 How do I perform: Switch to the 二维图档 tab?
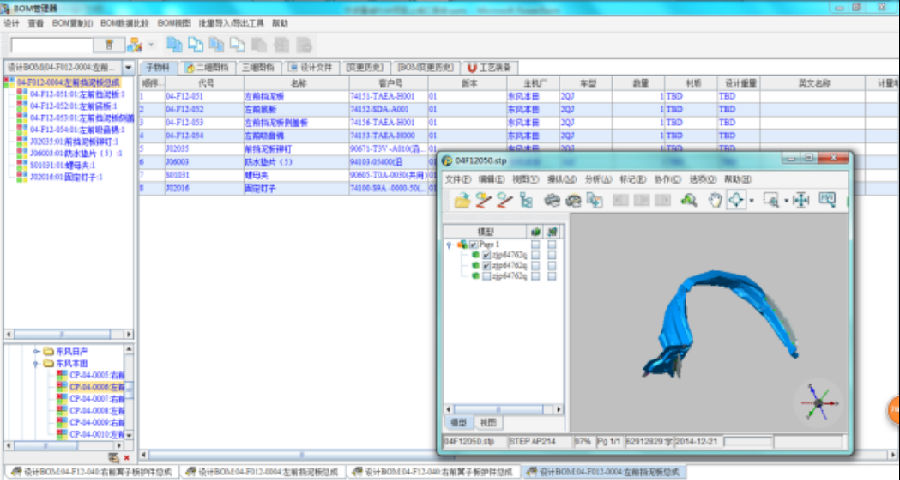tap(207, 67)
